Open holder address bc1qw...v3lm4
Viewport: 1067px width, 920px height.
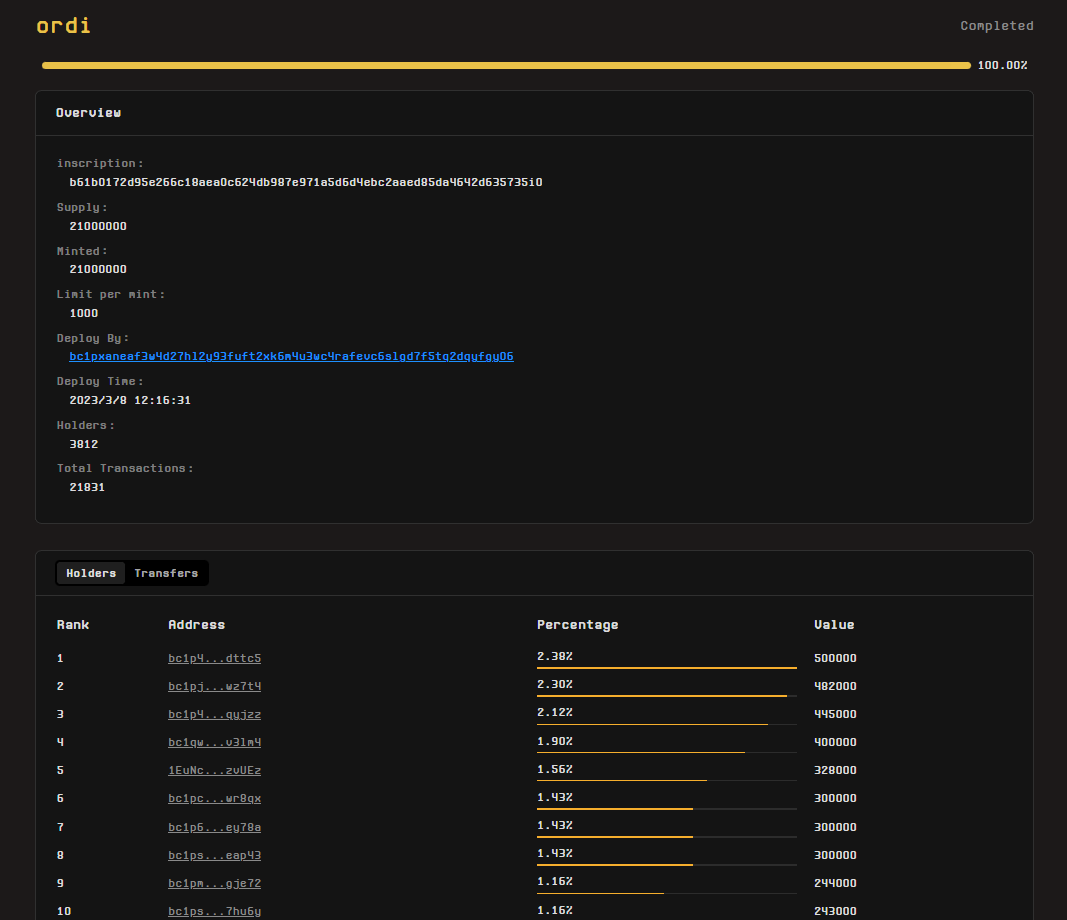click(x=214, y=742)
